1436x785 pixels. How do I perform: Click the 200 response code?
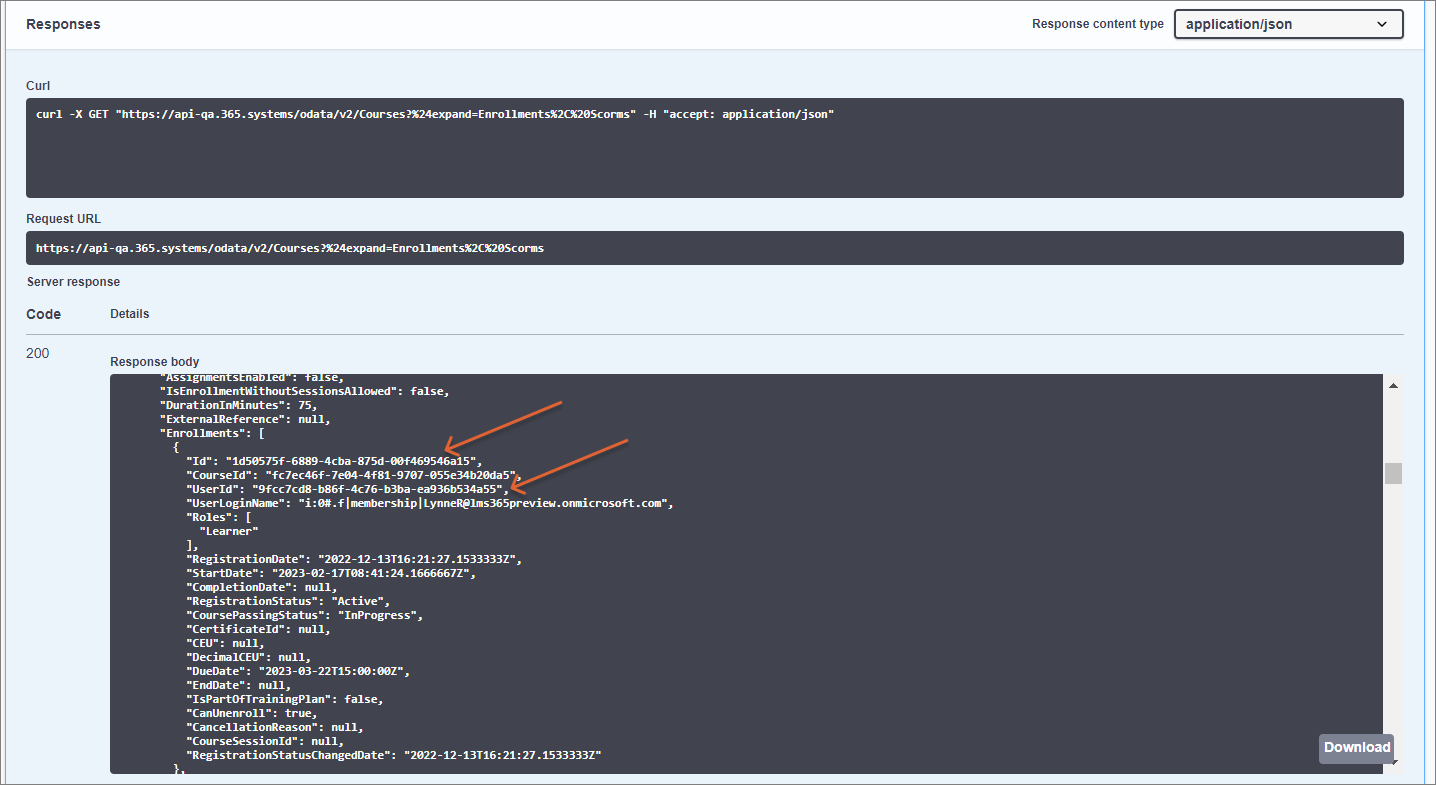pyautogui.click(x=38, y=353)
